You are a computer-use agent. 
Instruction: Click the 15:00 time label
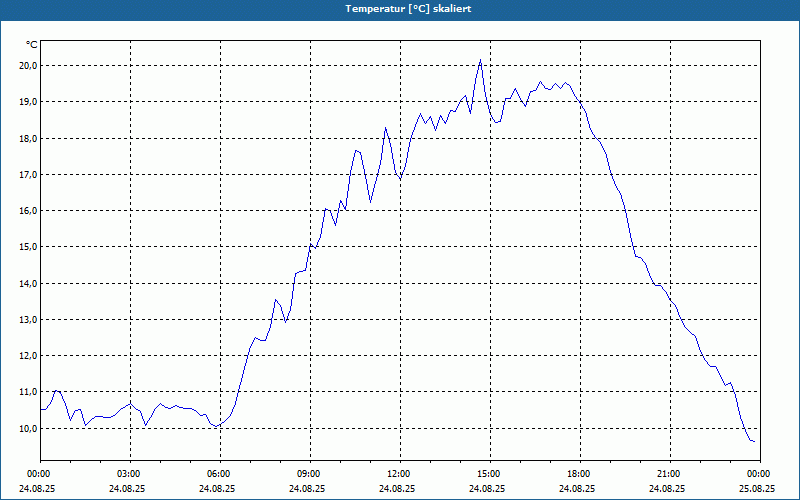coord(488,474)
